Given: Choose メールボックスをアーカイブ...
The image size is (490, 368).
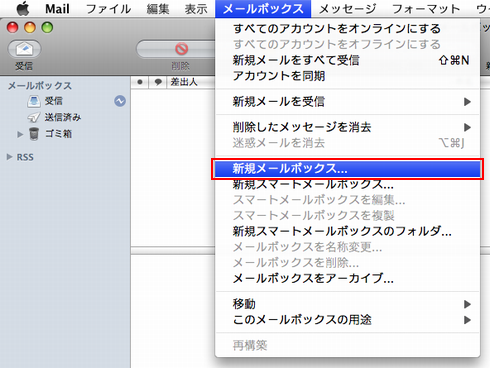Looking at the screenshot, I should (347, 278).
